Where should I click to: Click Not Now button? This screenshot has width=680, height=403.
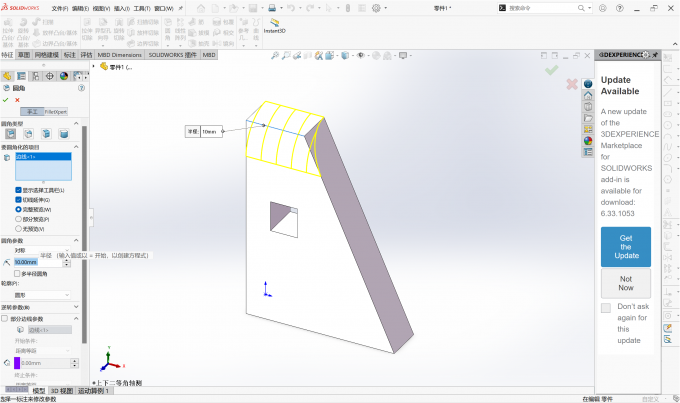(x=626, y=283)
